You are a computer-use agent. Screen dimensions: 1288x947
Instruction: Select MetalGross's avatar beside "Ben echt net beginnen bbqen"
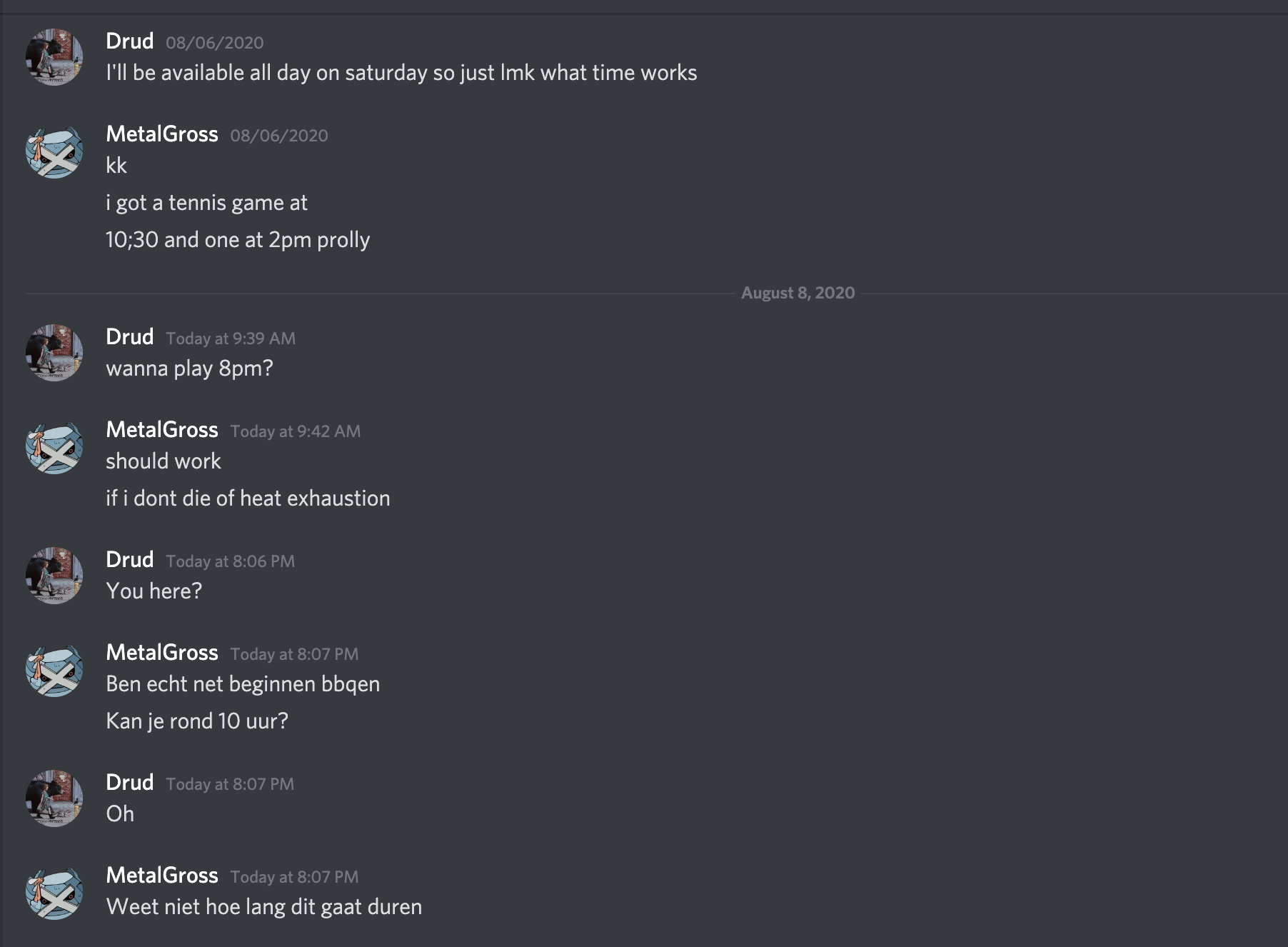pyautogui.click(x=54, y=669)
